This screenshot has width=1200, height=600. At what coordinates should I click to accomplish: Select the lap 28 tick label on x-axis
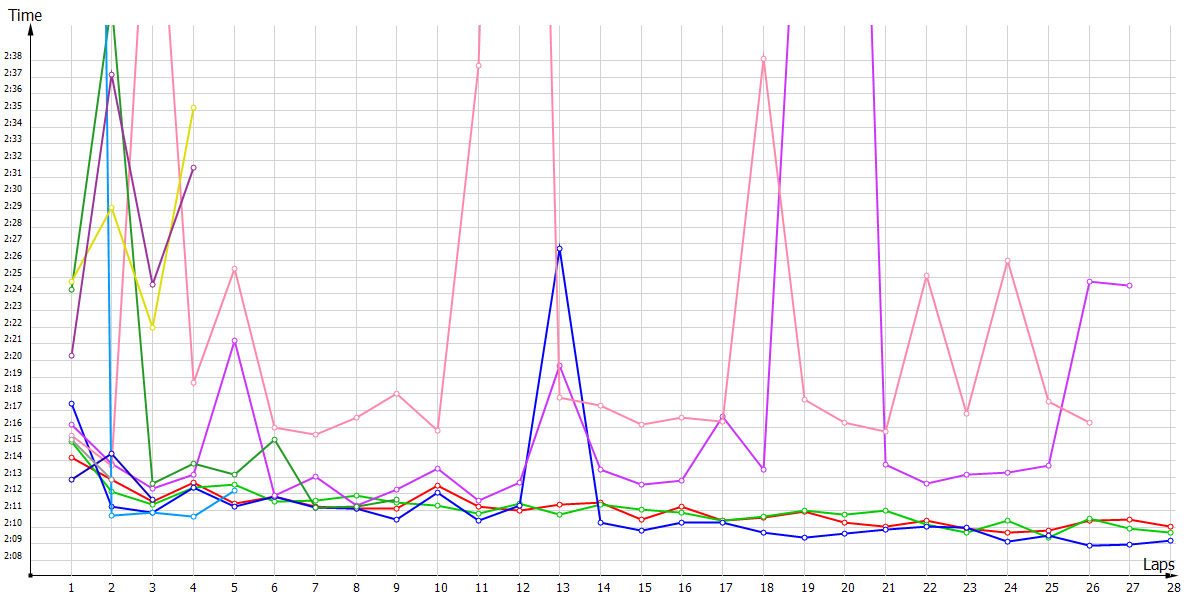1170,590
